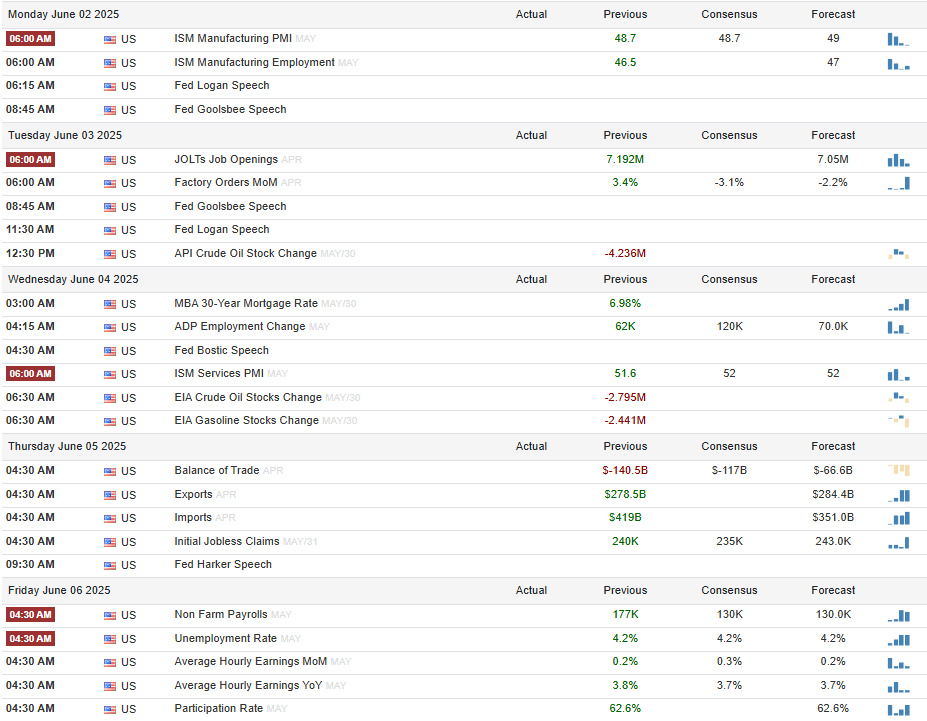This screenshot has height=721, width=927.
Task: Open the Exports mini chart
Action: (x=898, y=495)
